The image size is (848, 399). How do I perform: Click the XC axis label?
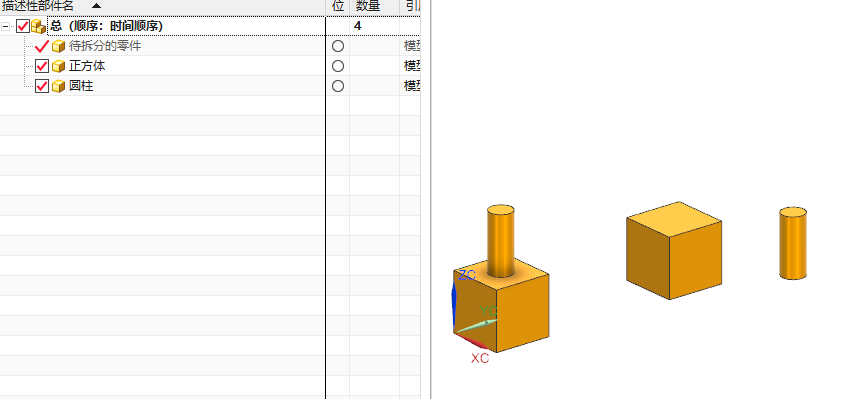tap(480, 358)
